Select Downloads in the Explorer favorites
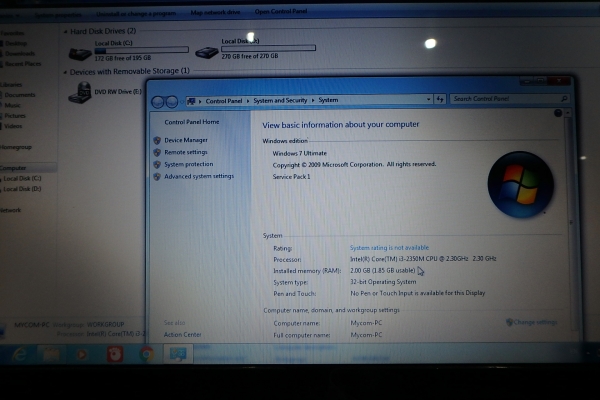This screenshot has width=600, height=400. [x=20, y=54]
